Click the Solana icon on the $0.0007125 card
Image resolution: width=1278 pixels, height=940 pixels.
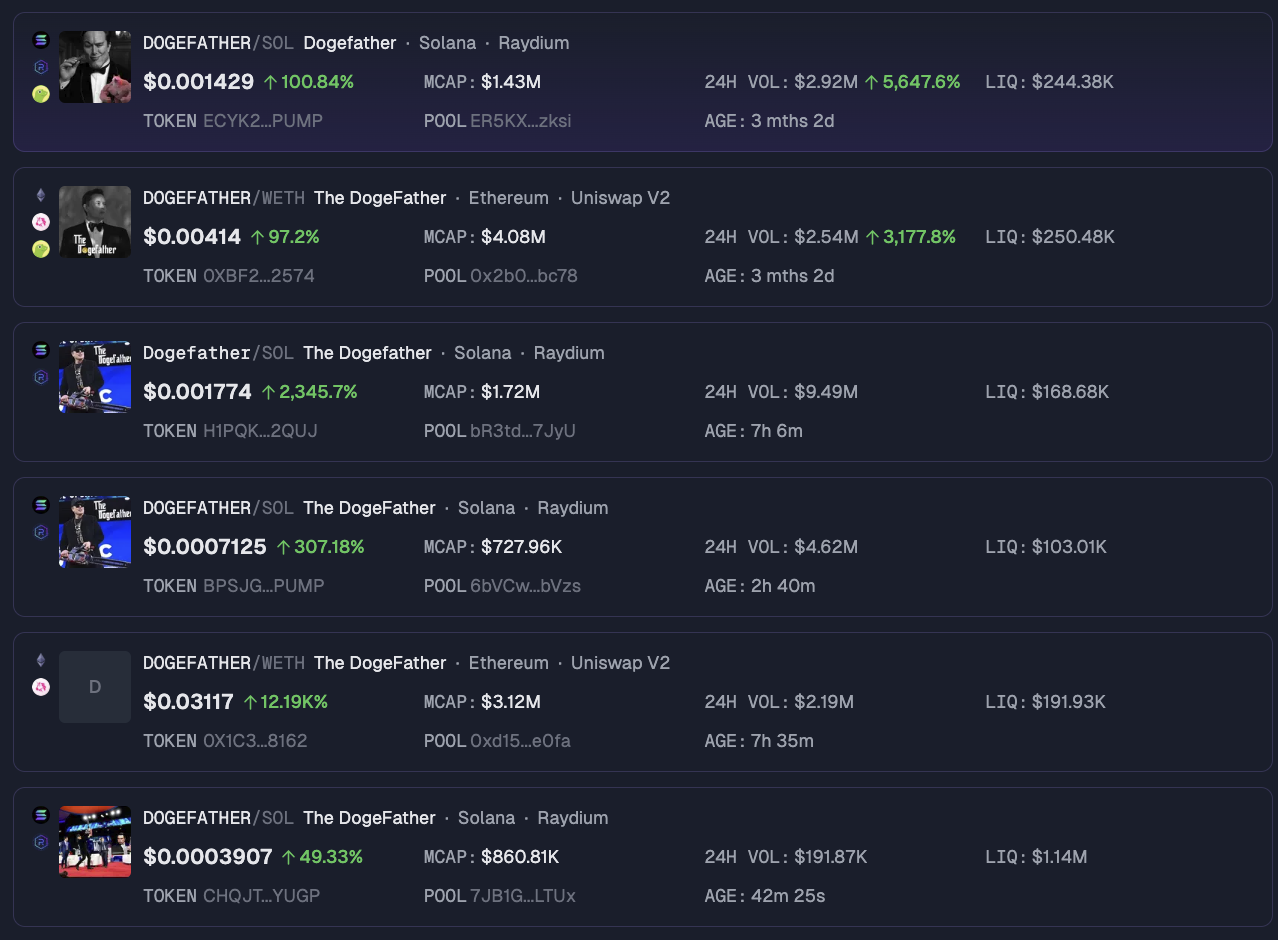(41, 506)
